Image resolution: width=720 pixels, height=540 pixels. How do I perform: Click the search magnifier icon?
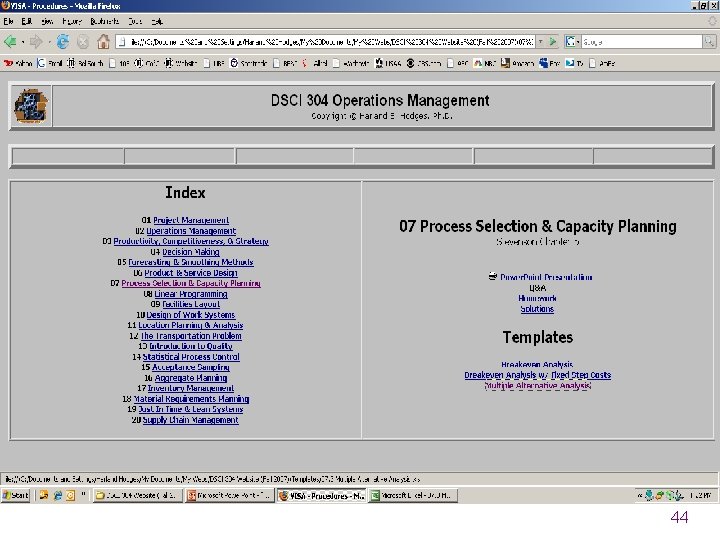pos(709,42)
